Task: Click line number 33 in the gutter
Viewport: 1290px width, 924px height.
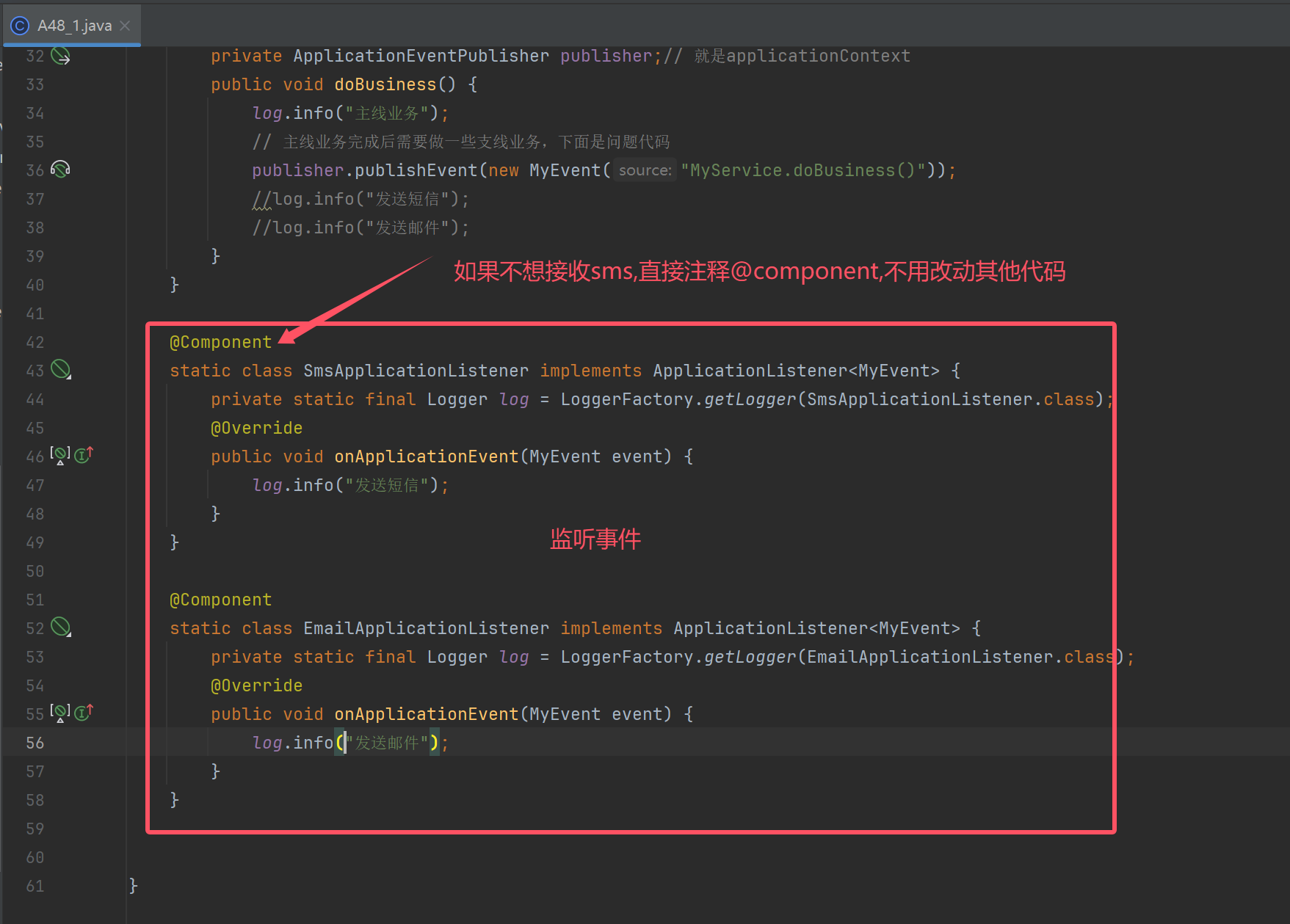Action: [x=35, y=84]
